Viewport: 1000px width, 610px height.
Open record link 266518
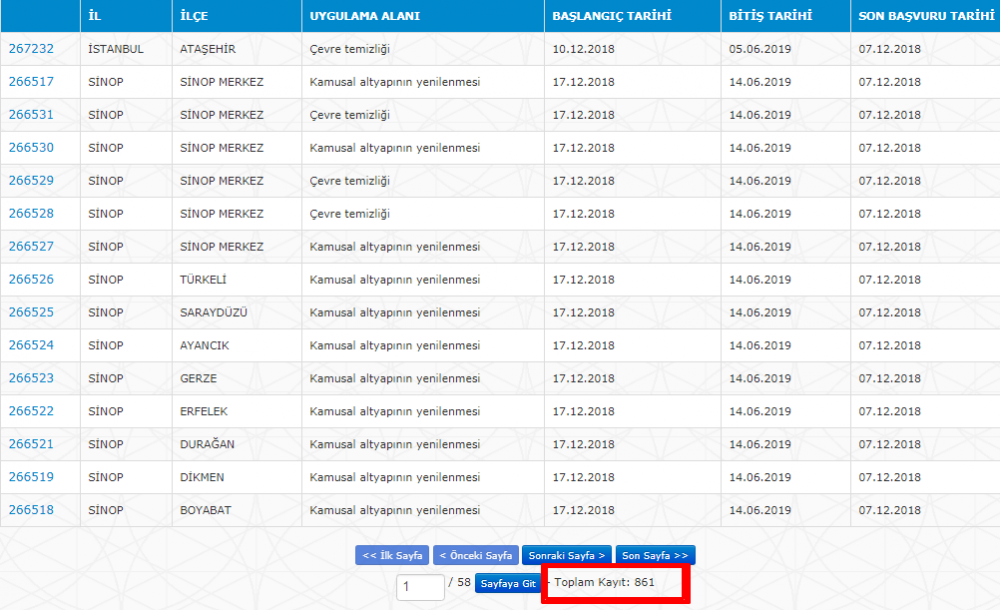[31, 510]
